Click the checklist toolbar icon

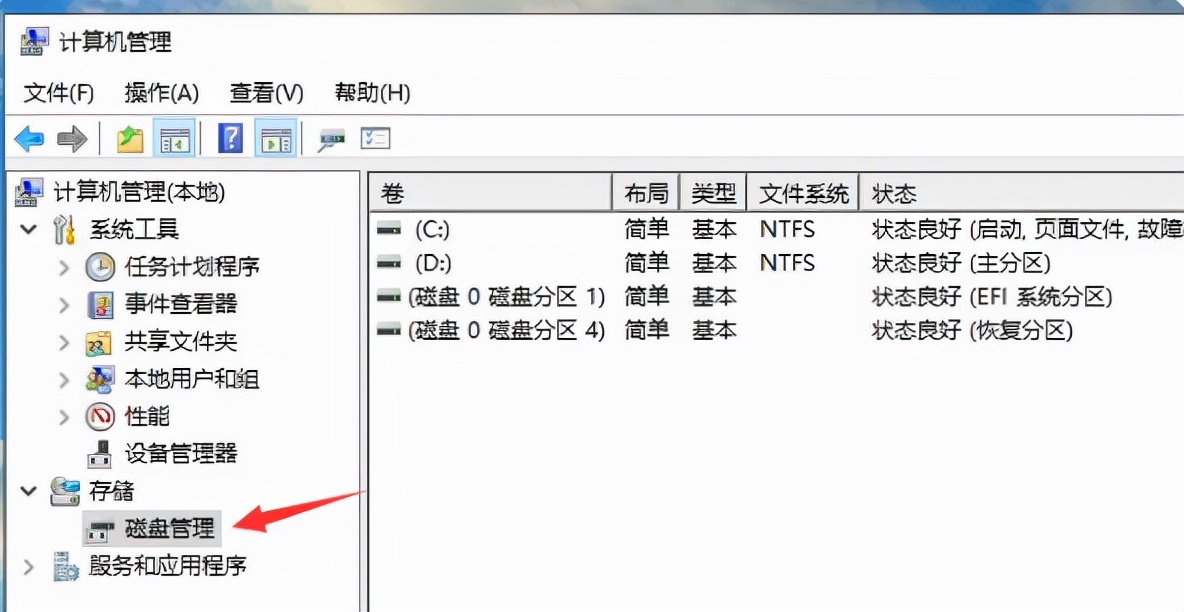(376, 139)
